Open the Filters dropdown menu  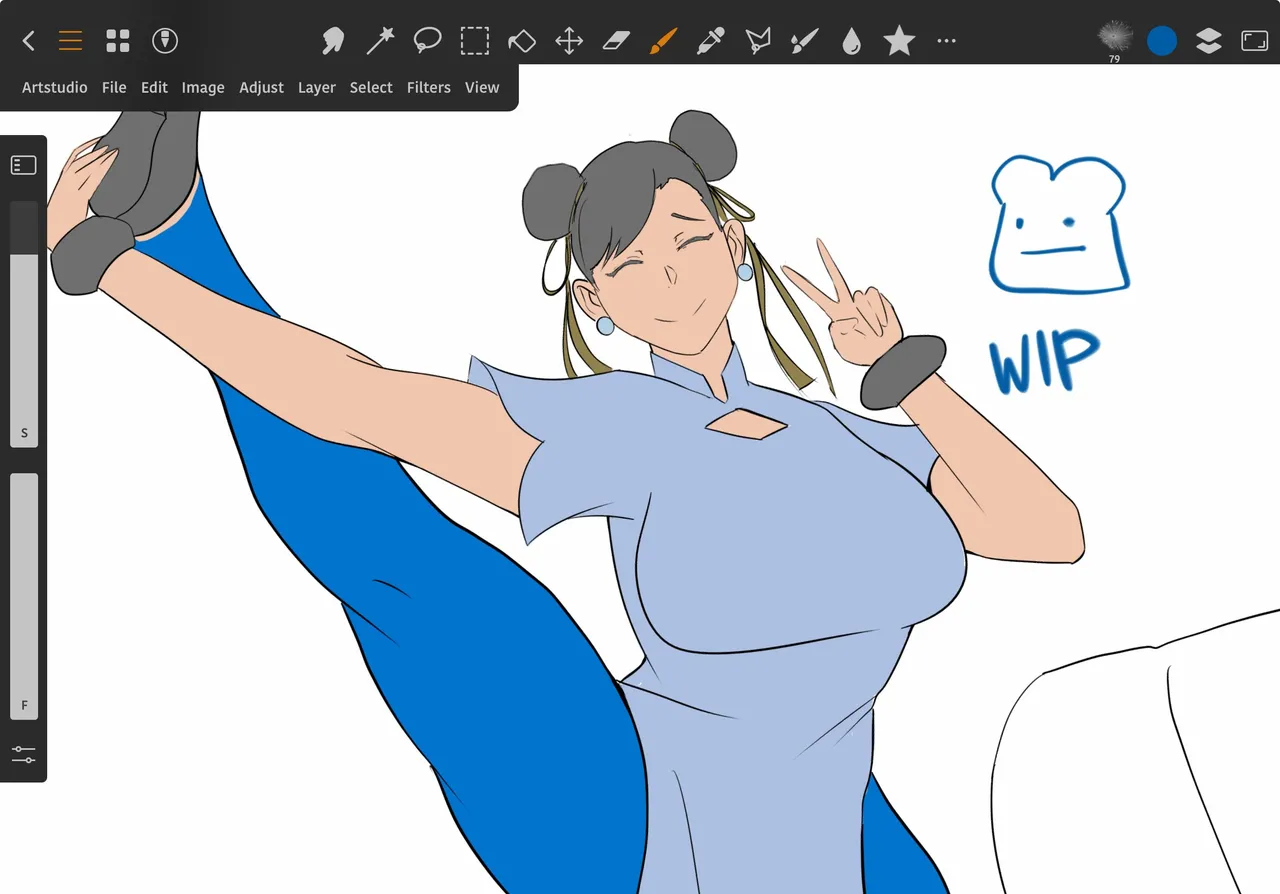tap(428, 88)
